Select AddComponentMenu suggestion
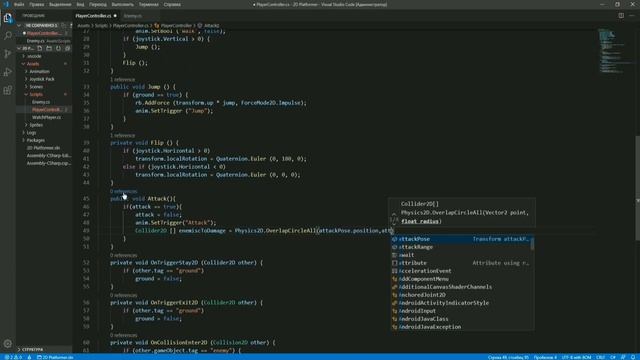 [x=461, y=279]
